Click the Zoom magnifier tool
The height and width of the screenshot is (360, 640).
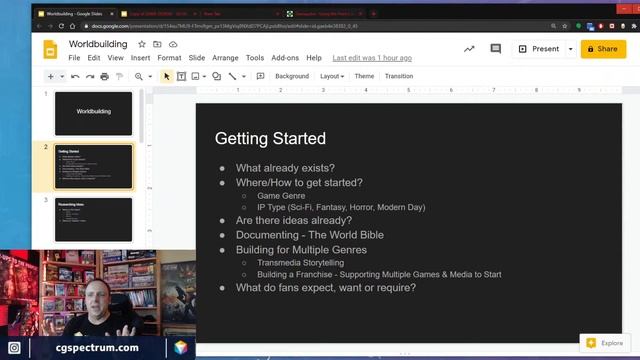139,76
